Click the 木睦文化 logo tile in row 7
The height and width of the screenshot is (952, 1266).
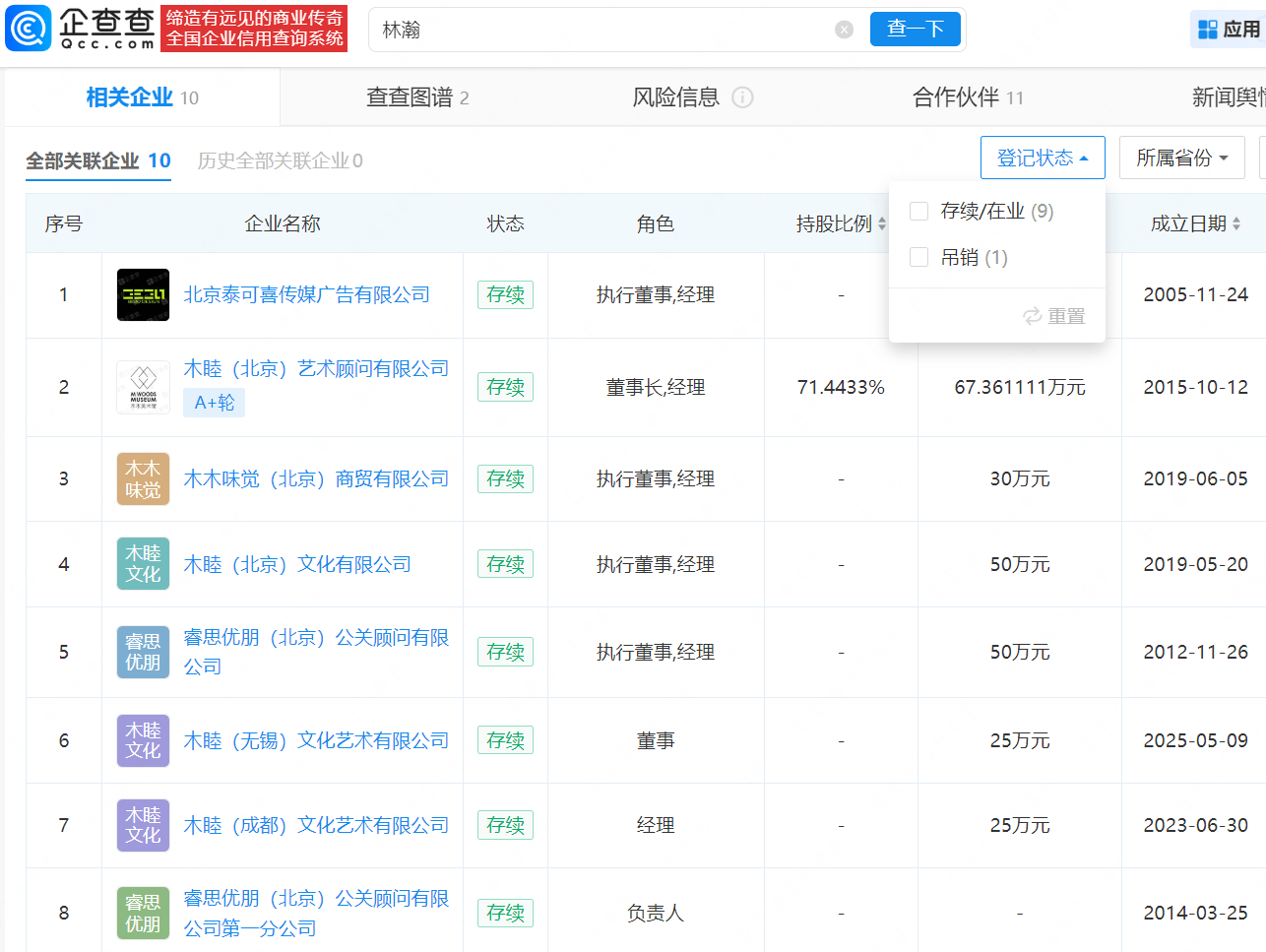(x=143, y=825)
